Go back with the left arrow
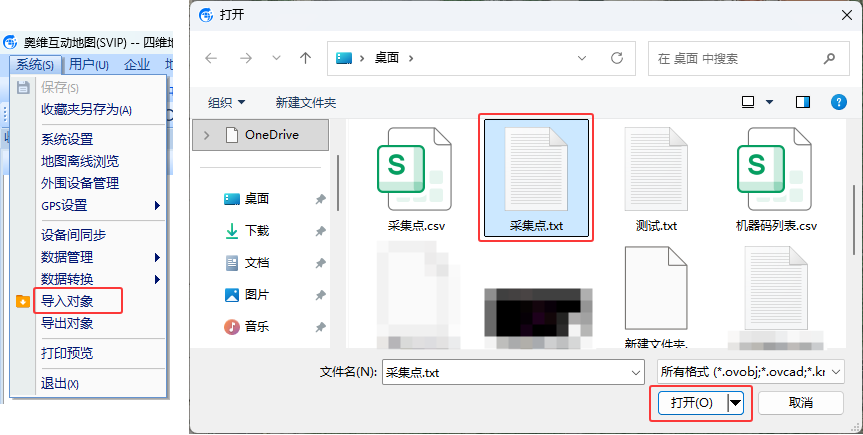 click(211, 58)
